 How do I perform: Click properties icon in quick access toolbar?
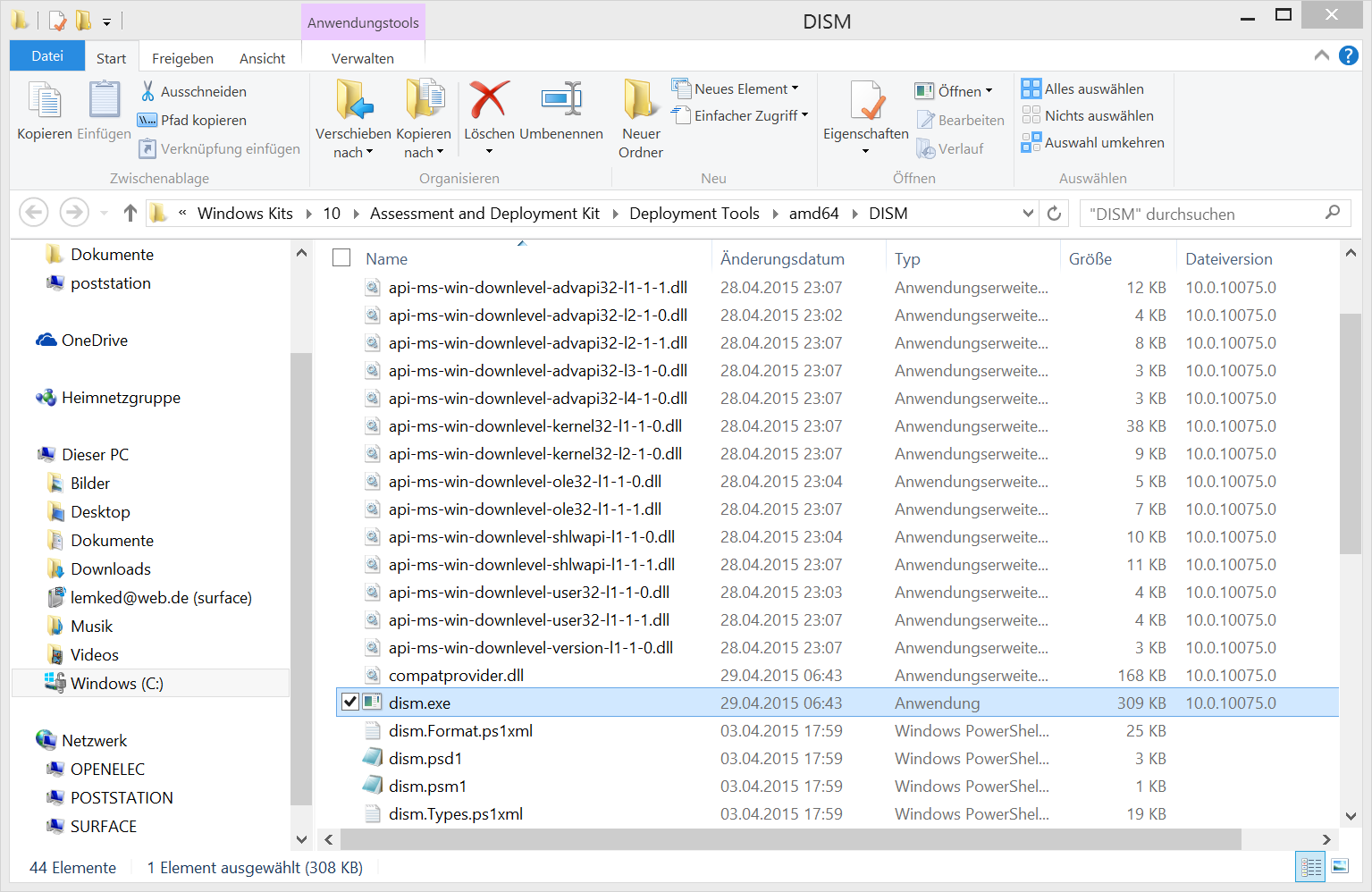57,20
